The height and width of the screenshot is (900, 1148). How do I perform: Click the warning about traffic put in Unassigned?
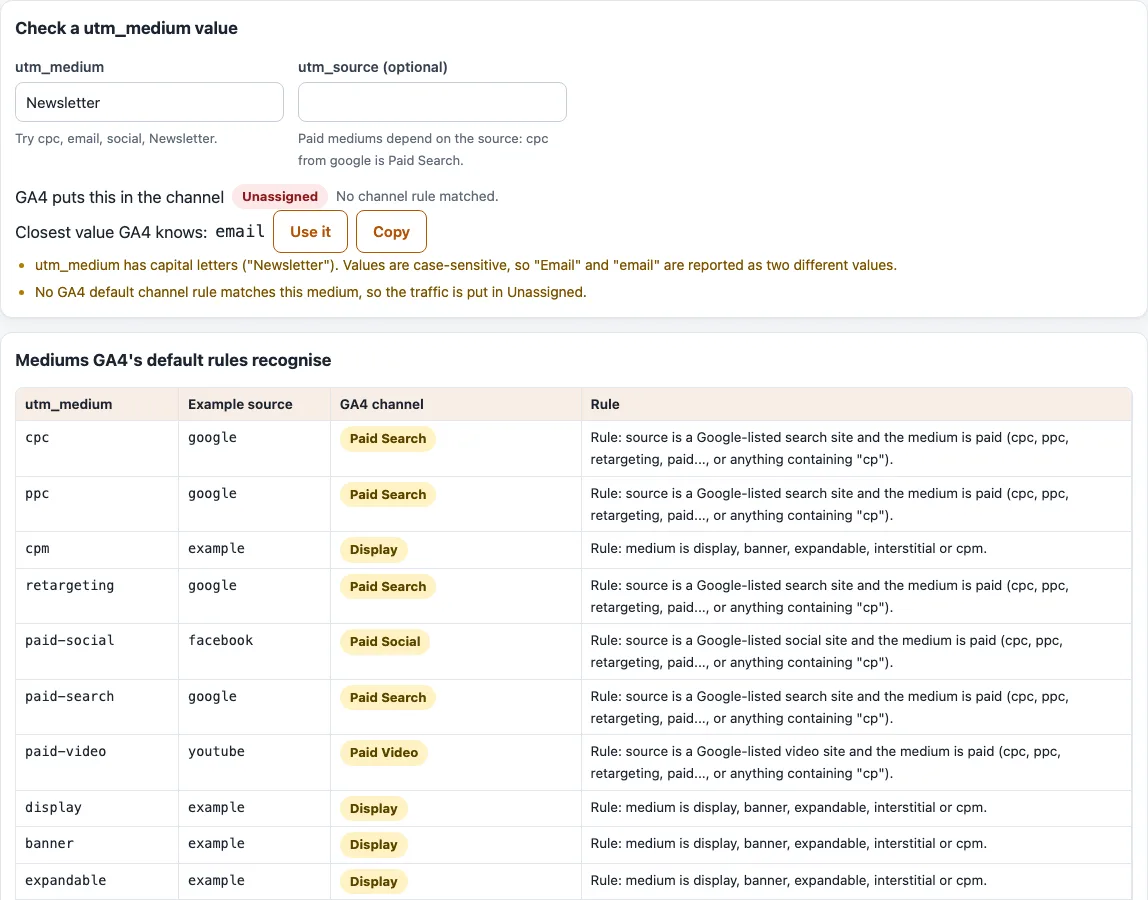point(310,292)
